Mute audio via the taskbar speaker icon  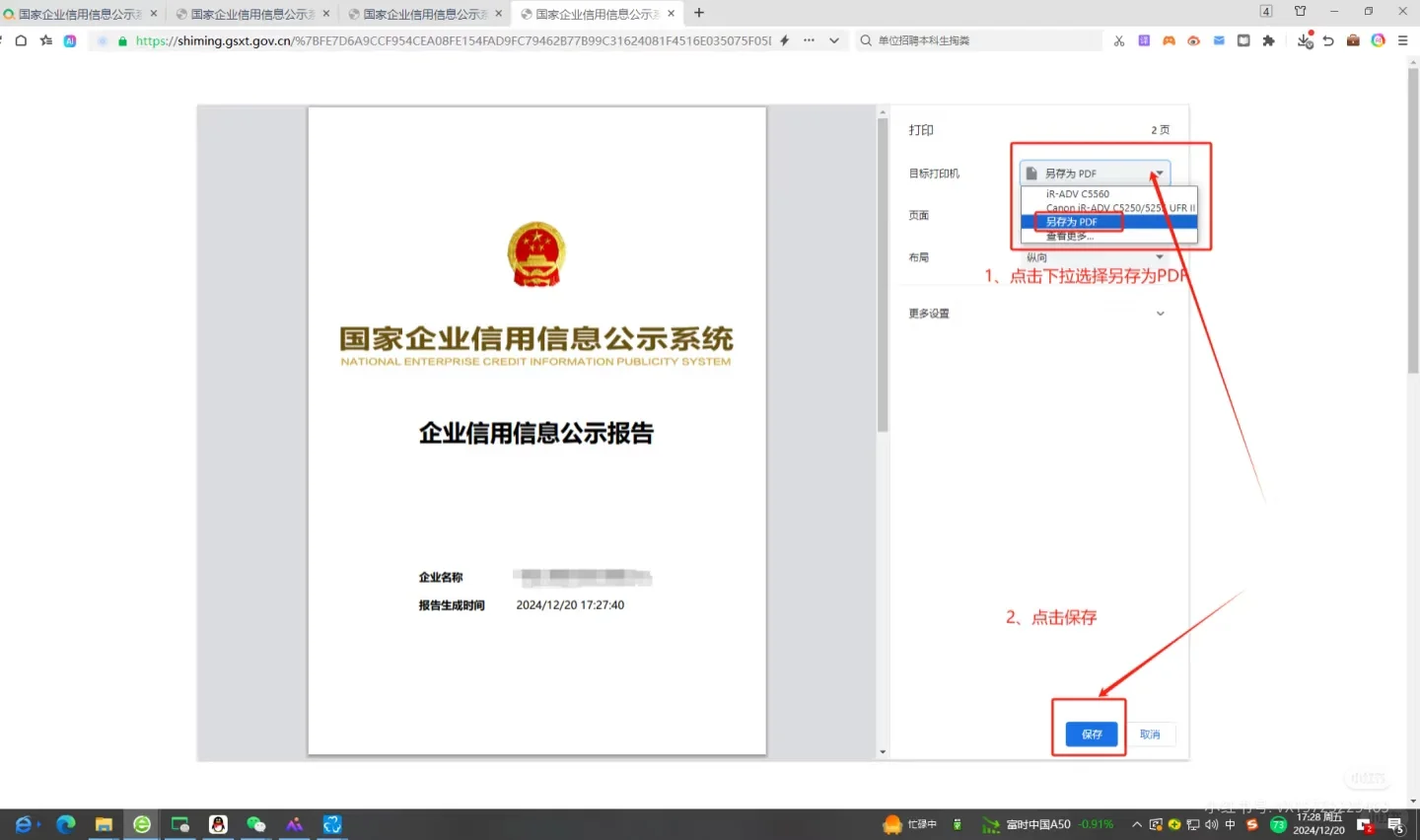point(1211,824)
